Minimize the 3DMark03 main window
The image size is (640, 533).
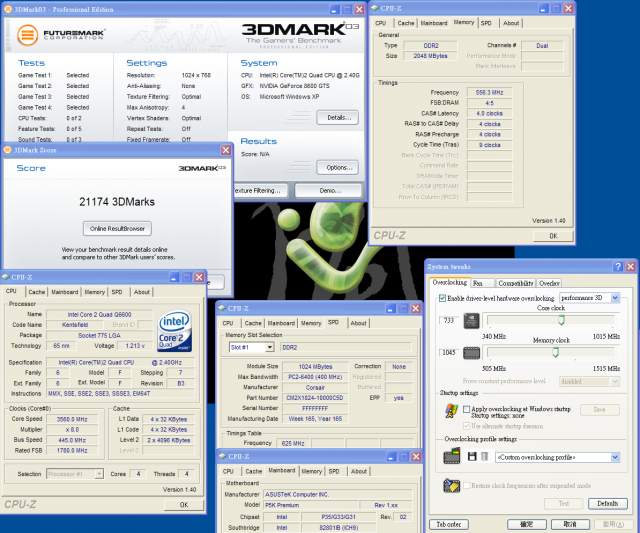point(335,9)
